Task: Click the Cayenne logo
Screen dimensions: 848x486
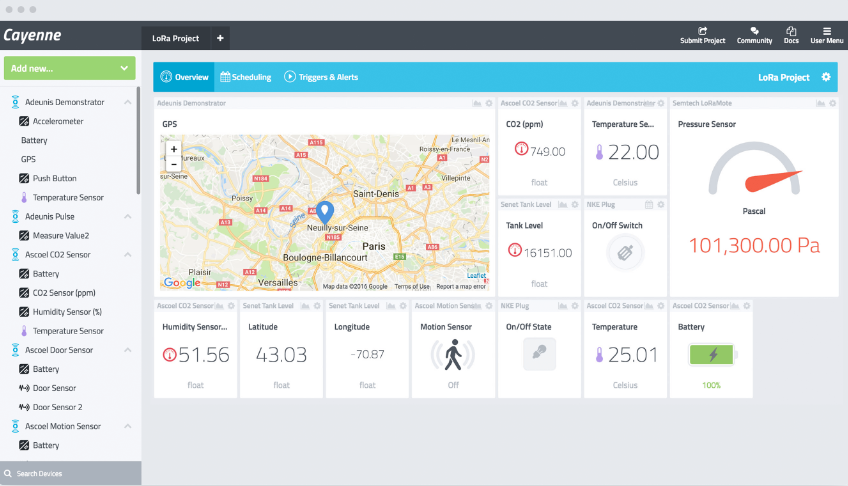Action: tap(32, 36)
